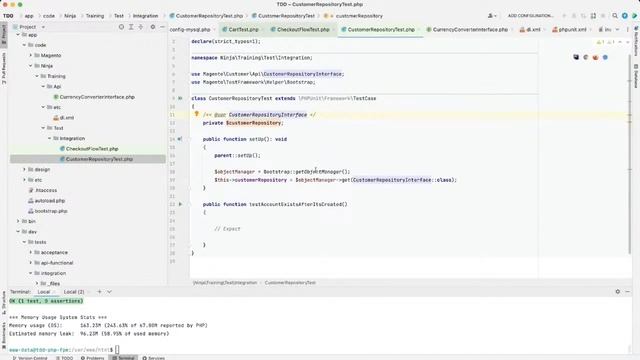This screenshot has width=640, height=360.
Task: Collapse the app folder in project tree
Action: (x=18, y=35)
